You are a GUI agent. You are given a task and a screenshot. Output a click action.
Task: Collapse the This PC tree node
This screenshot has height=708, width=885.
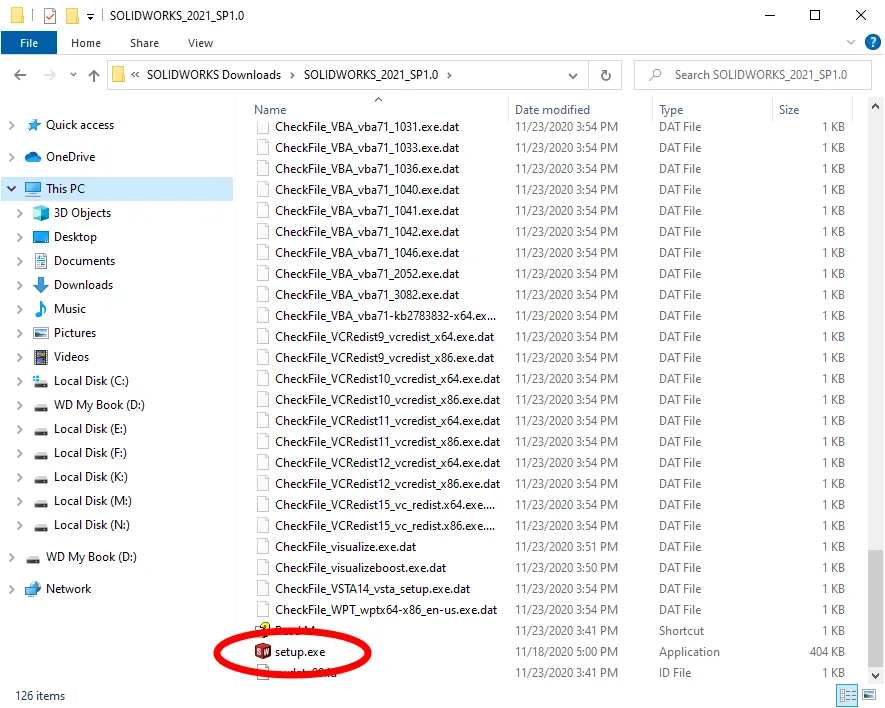[11, 189]
